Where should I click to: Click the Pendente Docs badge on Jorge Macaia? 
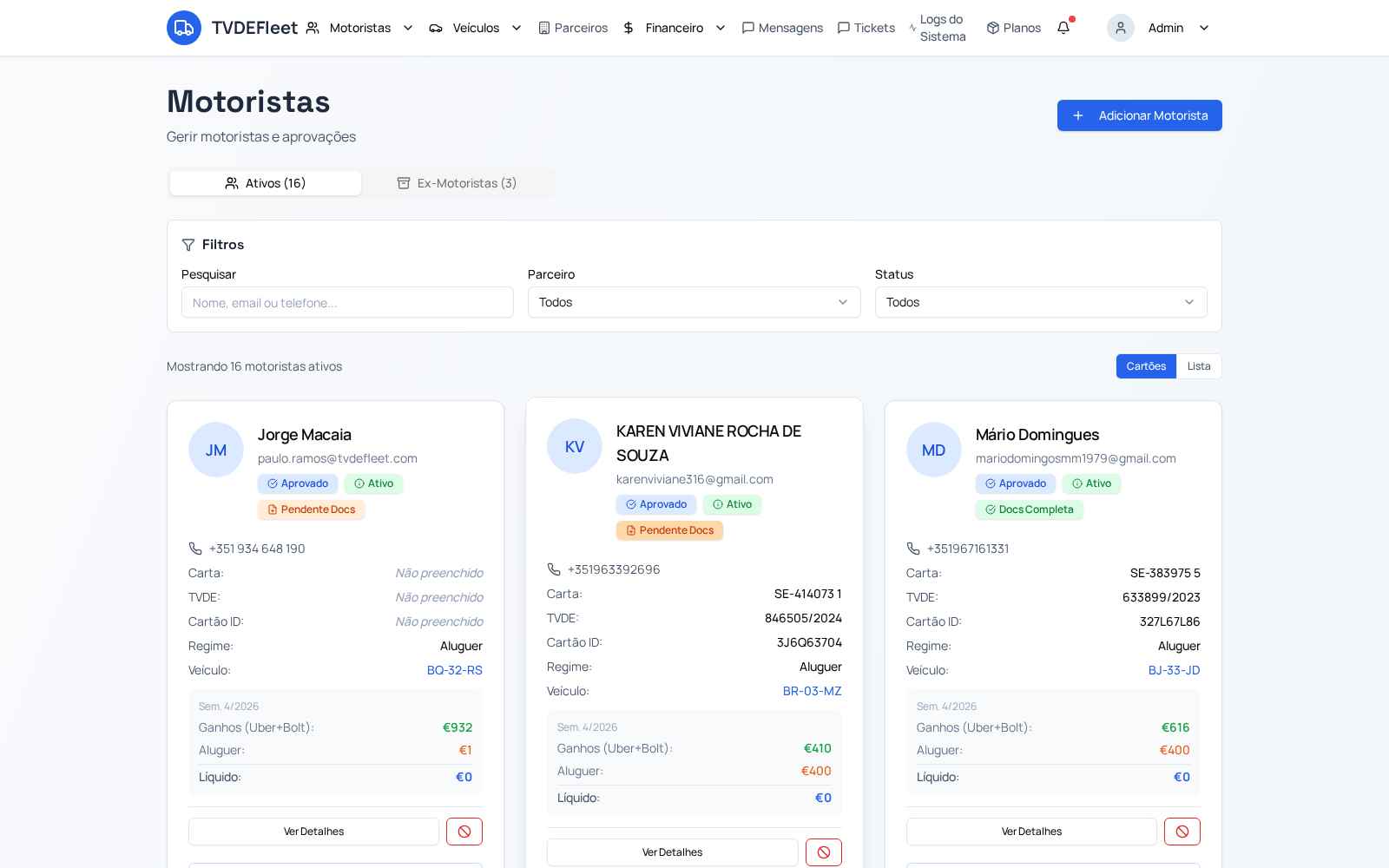[312, 510]
